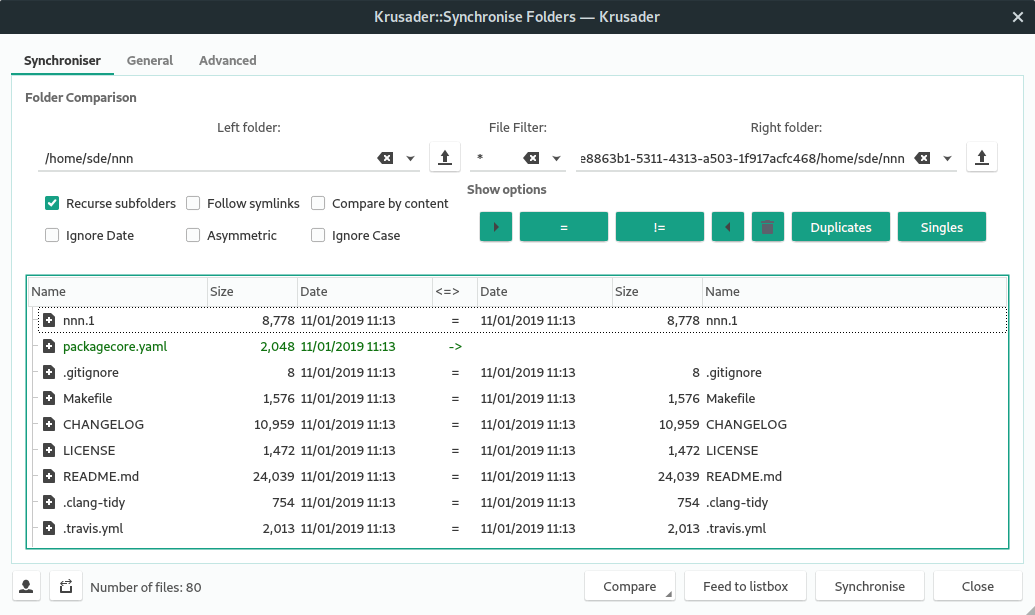Disable Recurse subfolders checkbox
Screen dimensions: 1035x615
[52, 203]
